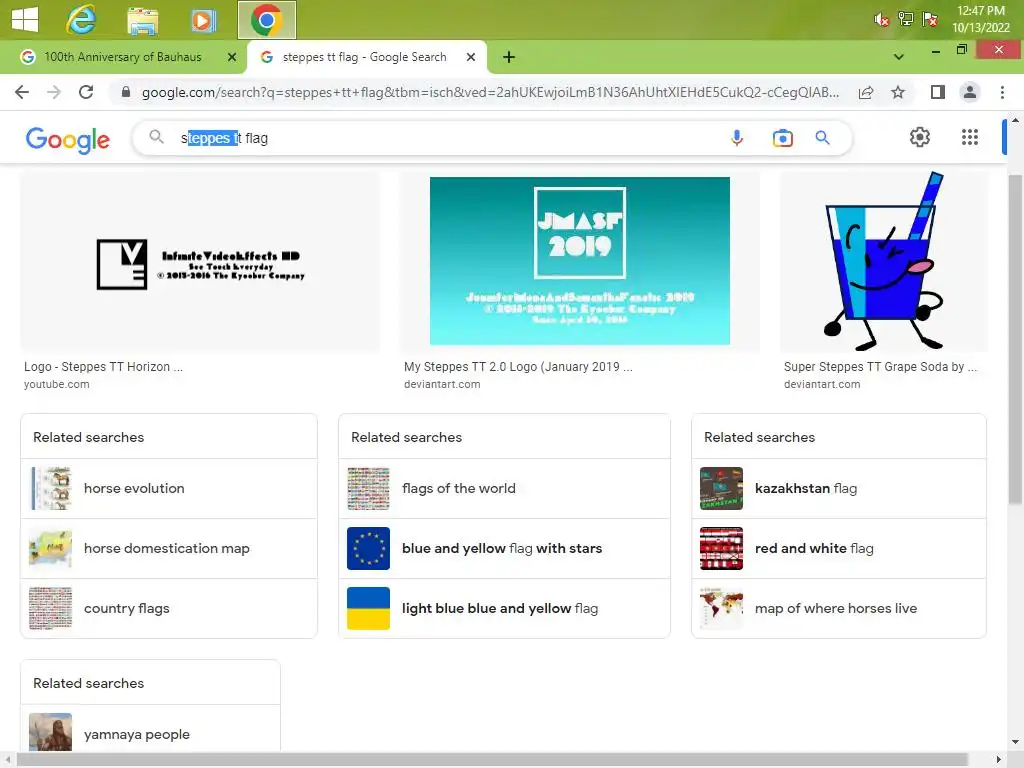Open the Logo - Steppes TT Horizon image
Viewport: 1024px width, 768px height.
200,261
